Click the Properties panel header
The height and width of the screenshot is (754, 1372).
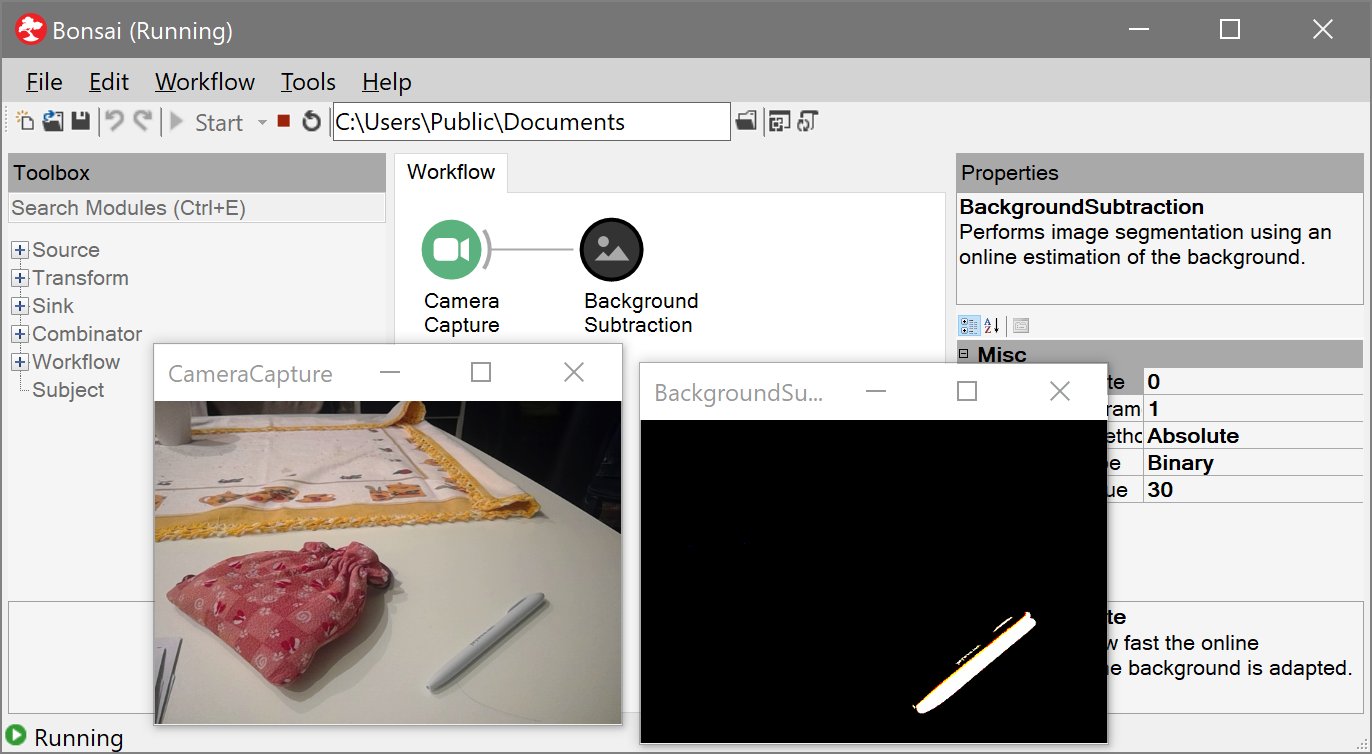[x=1159, y=173]
